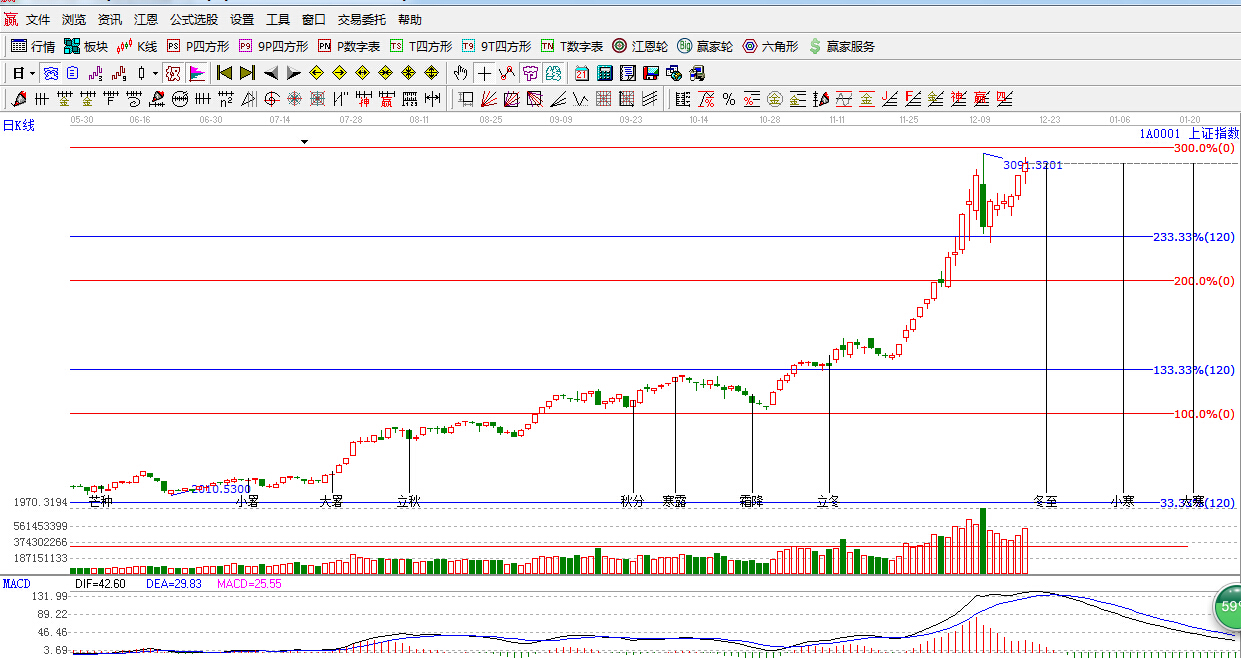Jump to first bar with yellow-green arrow
The width and height of the screenshot is (1241, 658).
tap(225, 73)
